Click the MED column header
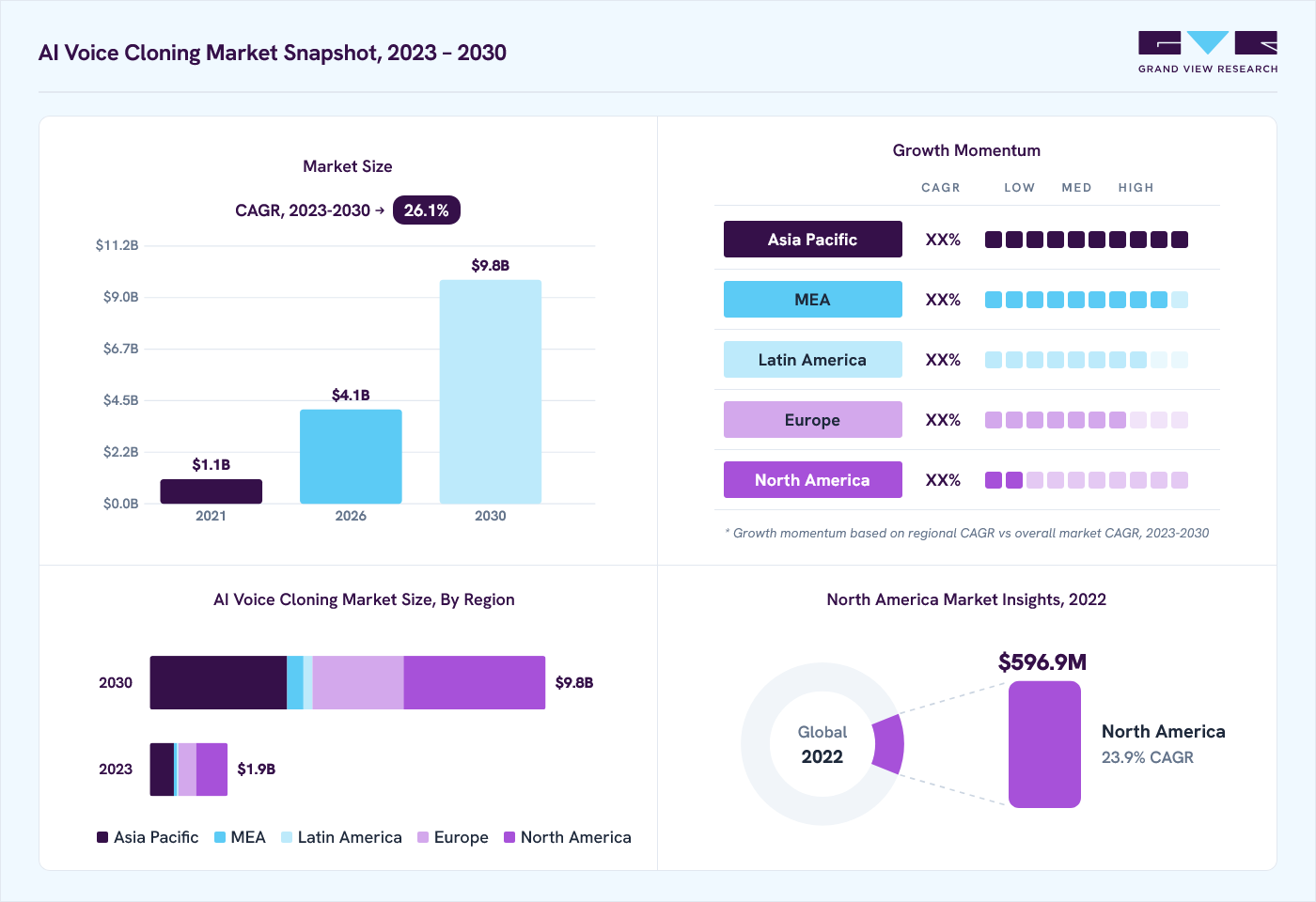Screen dimensions: 1316x902 [1077, 188]
